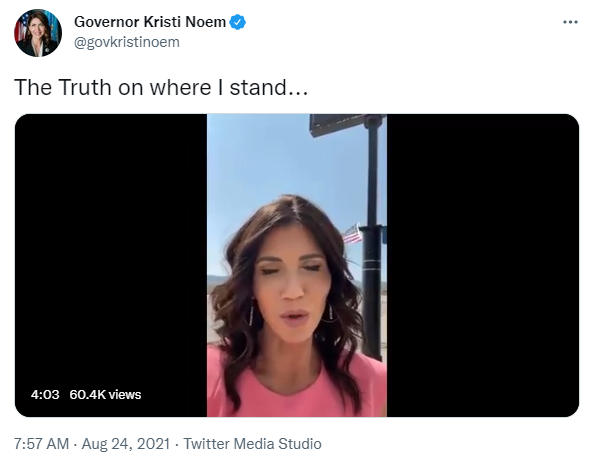
Task: Click the word "Truth" in the tweet
Action: (x=85, y=87)
